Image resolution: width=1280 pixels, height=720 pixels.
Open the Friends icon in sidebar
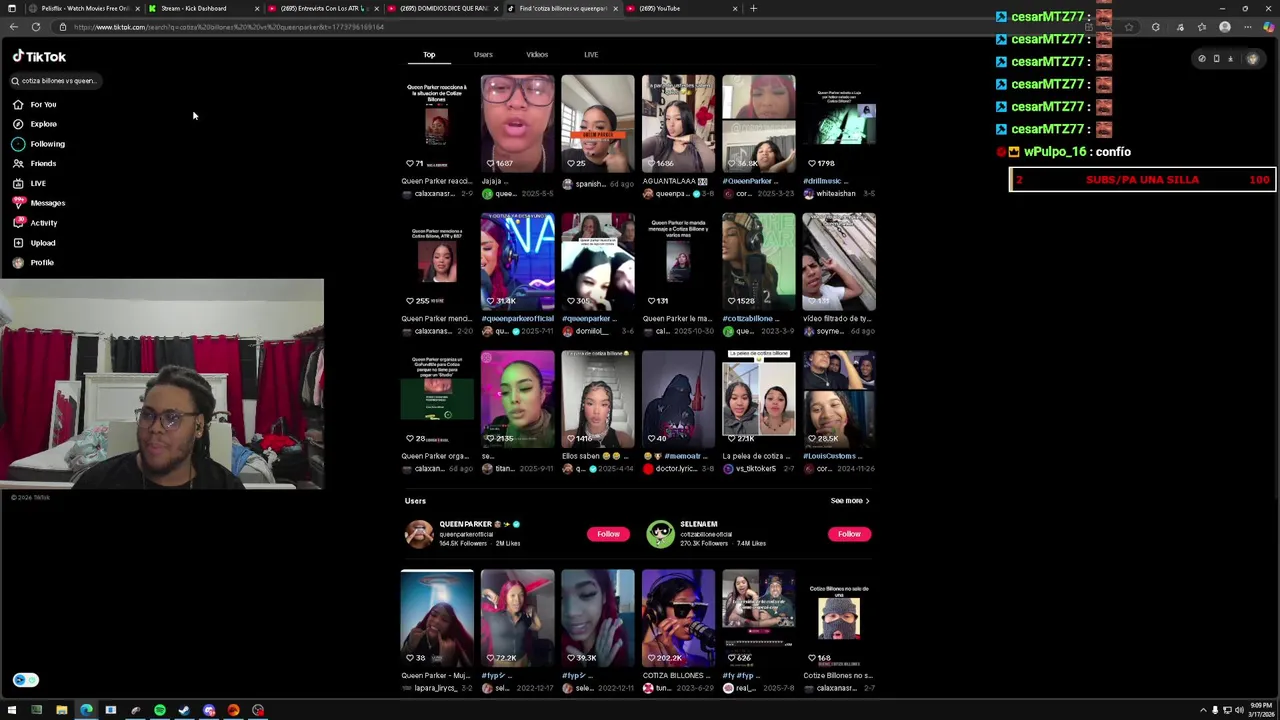click(x=18, y=163)
